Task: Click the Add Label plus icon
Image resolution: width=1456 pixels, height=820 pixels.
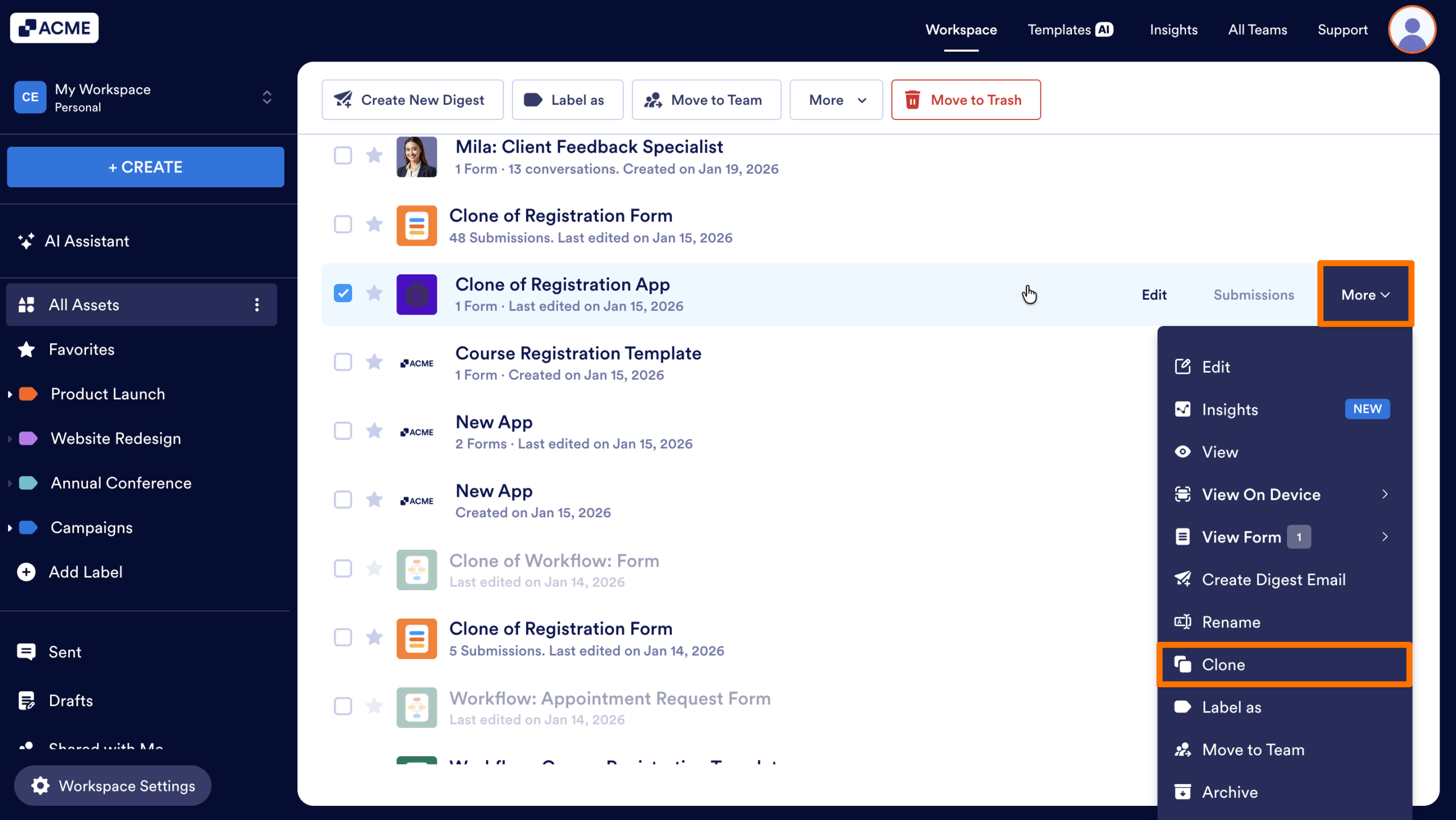Action: [26, 572]
